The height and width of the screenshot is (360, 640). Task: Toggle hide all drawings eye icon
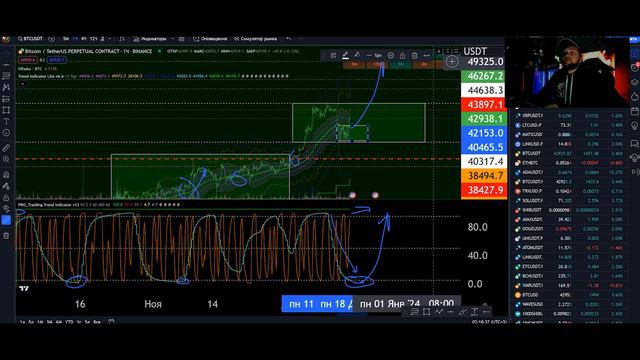6,209
